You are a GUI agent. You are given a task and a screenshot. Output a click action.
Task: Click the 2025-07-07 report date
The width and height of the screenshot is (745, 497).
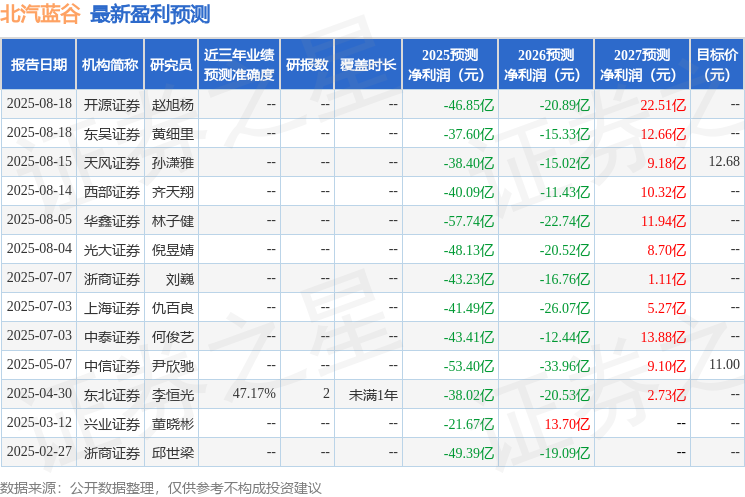click(x=39, y=277)
